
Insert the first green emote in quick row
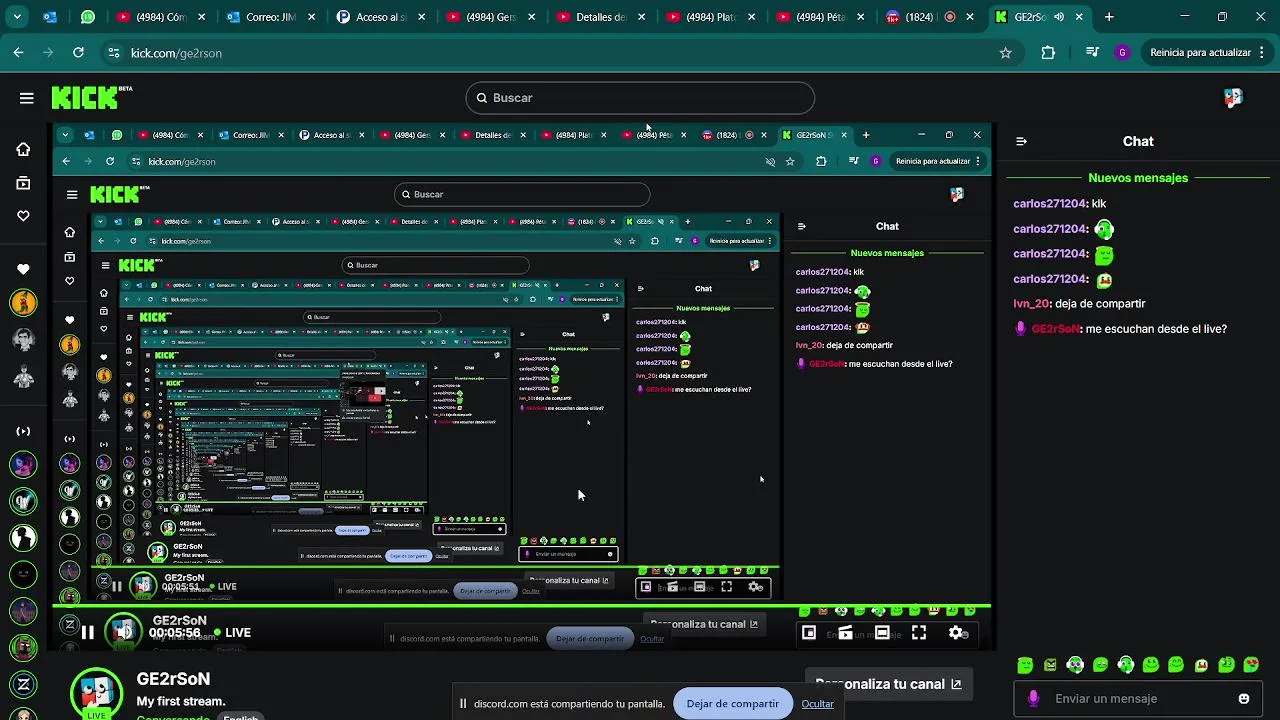coord(1025,665)
